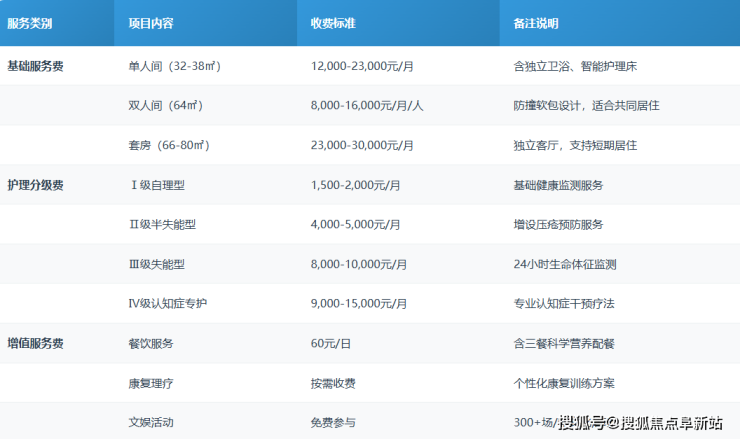Select the 8,000-16,000元/月/人 price cell
Screen dimensions: 740x439
click(367, 105)
